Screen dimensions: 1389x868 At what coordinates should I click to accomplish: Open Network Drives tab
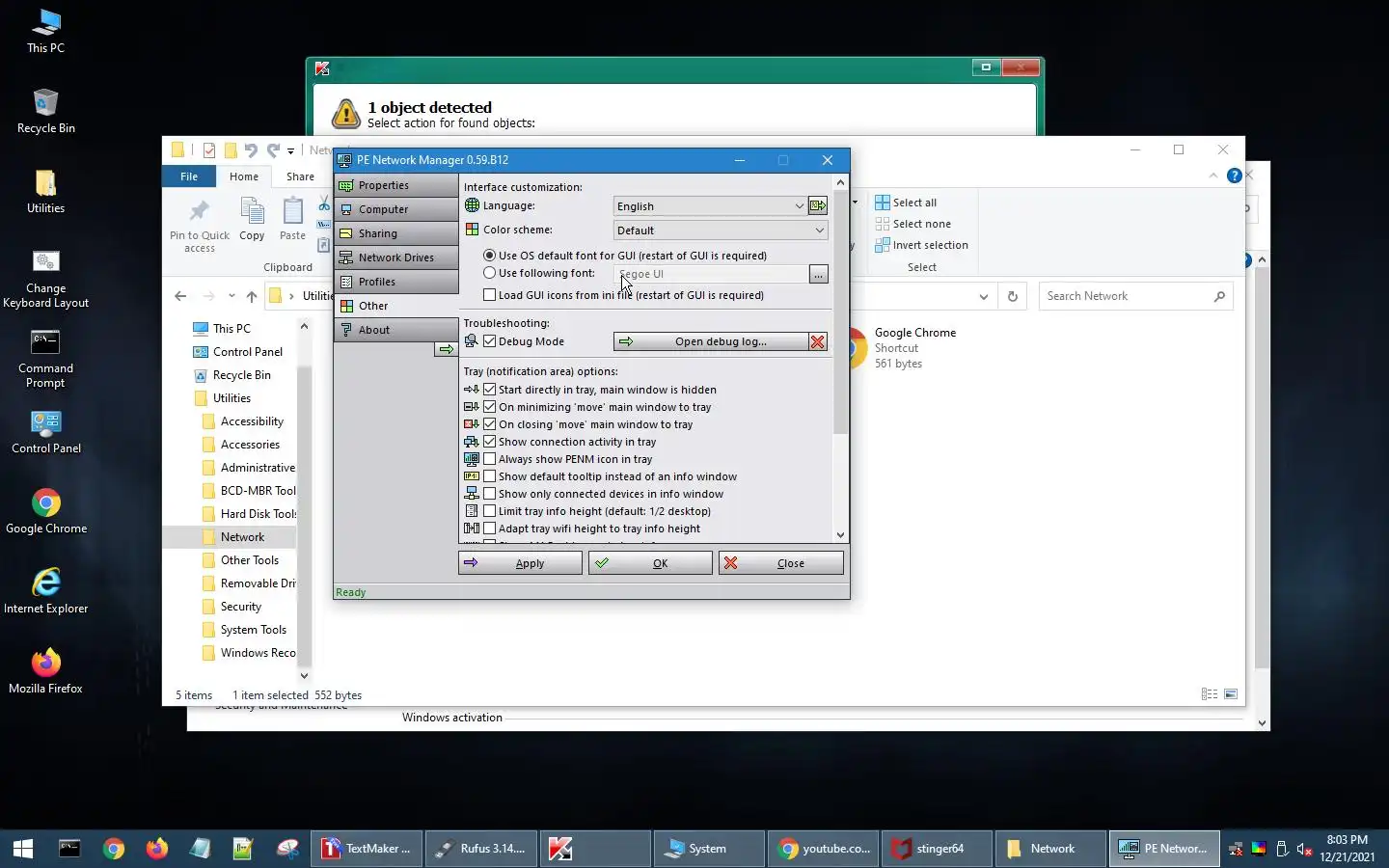pyautogui.click(x=397, y=258)
